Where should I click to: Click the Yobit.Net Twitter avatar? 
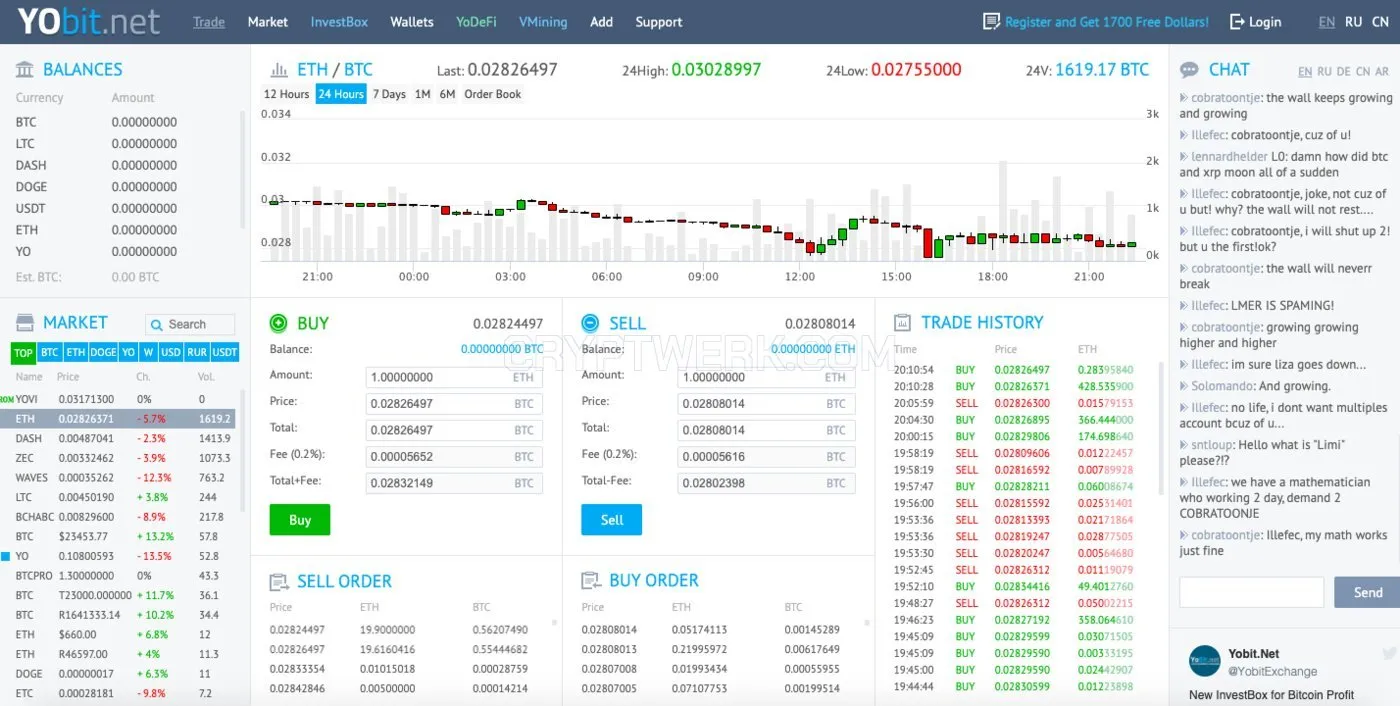pos(1204,661)
